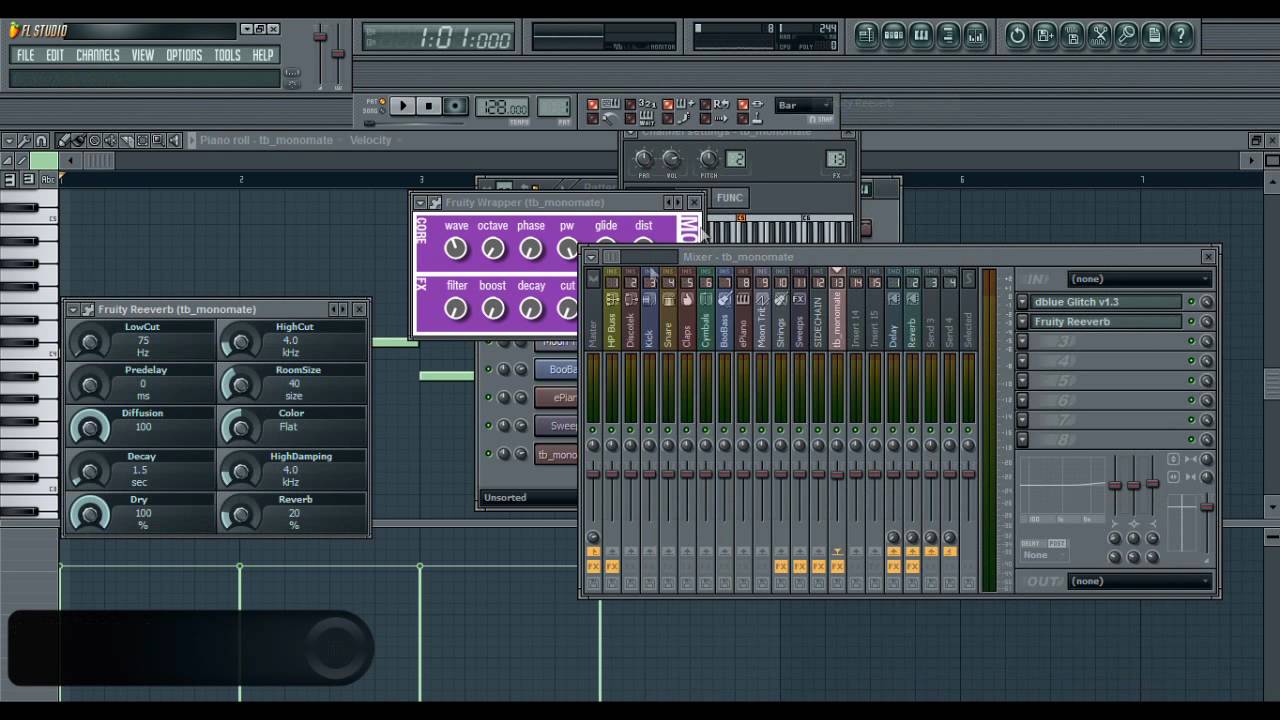Screen dimensions: 1280x720
Task: Open the Bar snap dropdown
Action: point(804,105)
